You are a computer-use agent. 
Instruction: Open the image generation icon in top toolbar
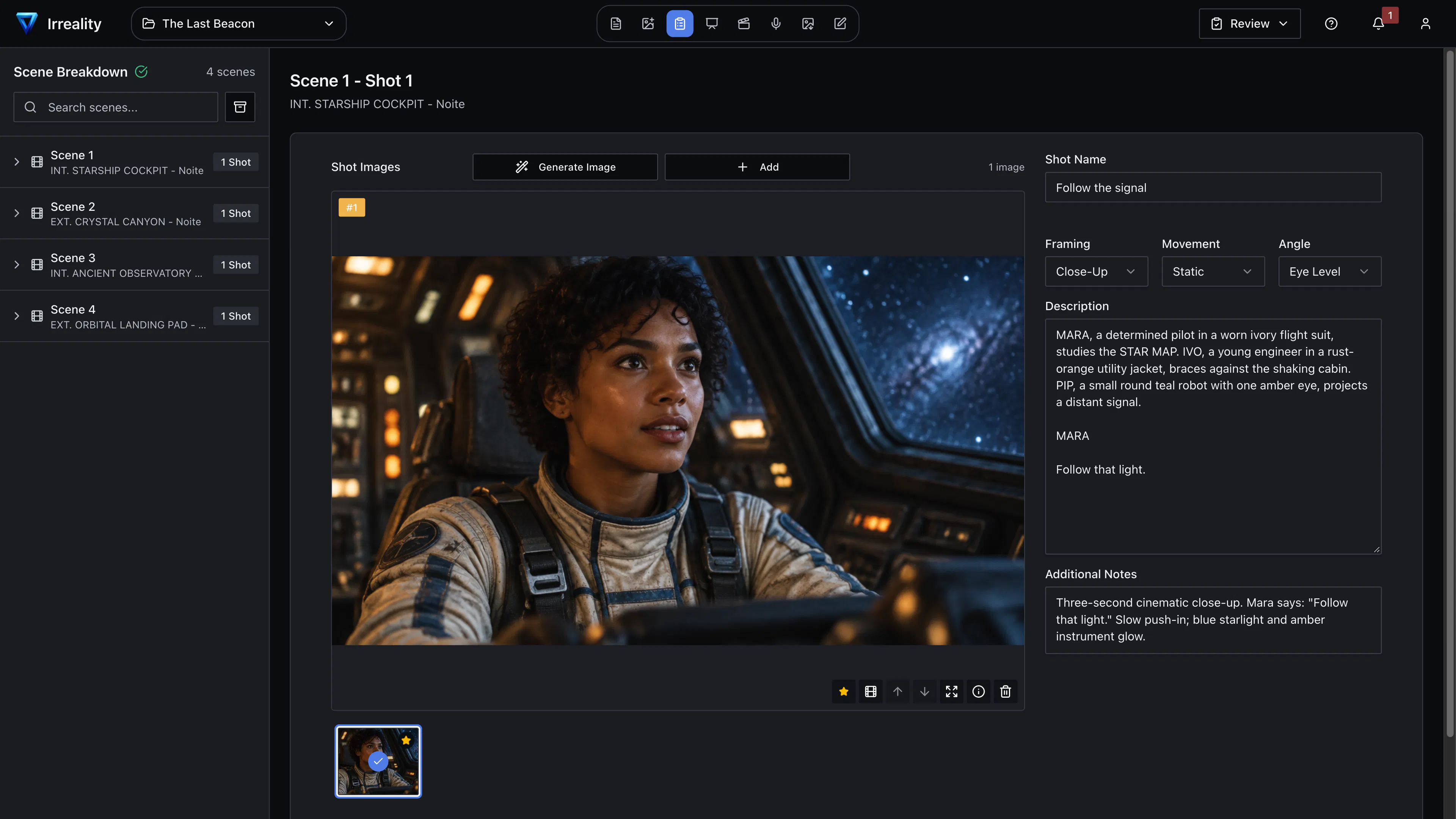click(x=648, y=24)
